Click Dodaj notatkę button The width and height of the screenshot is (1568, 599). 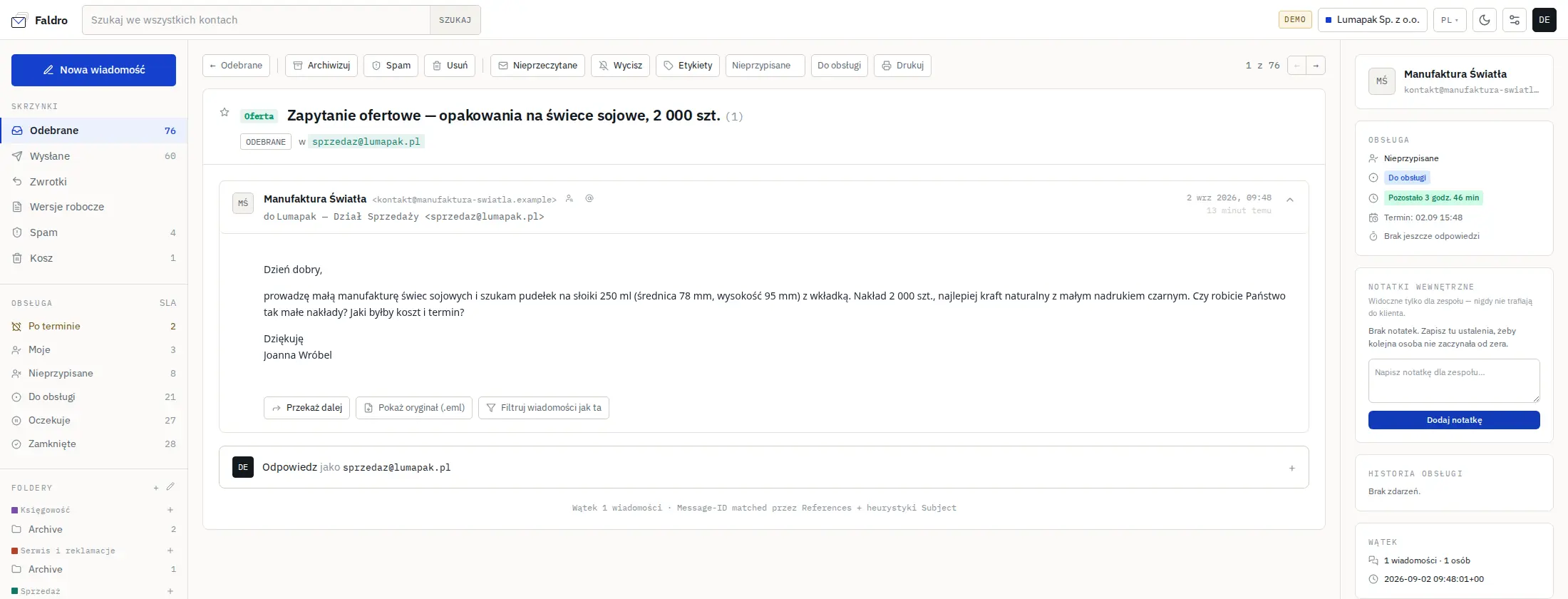(1454, 420)
